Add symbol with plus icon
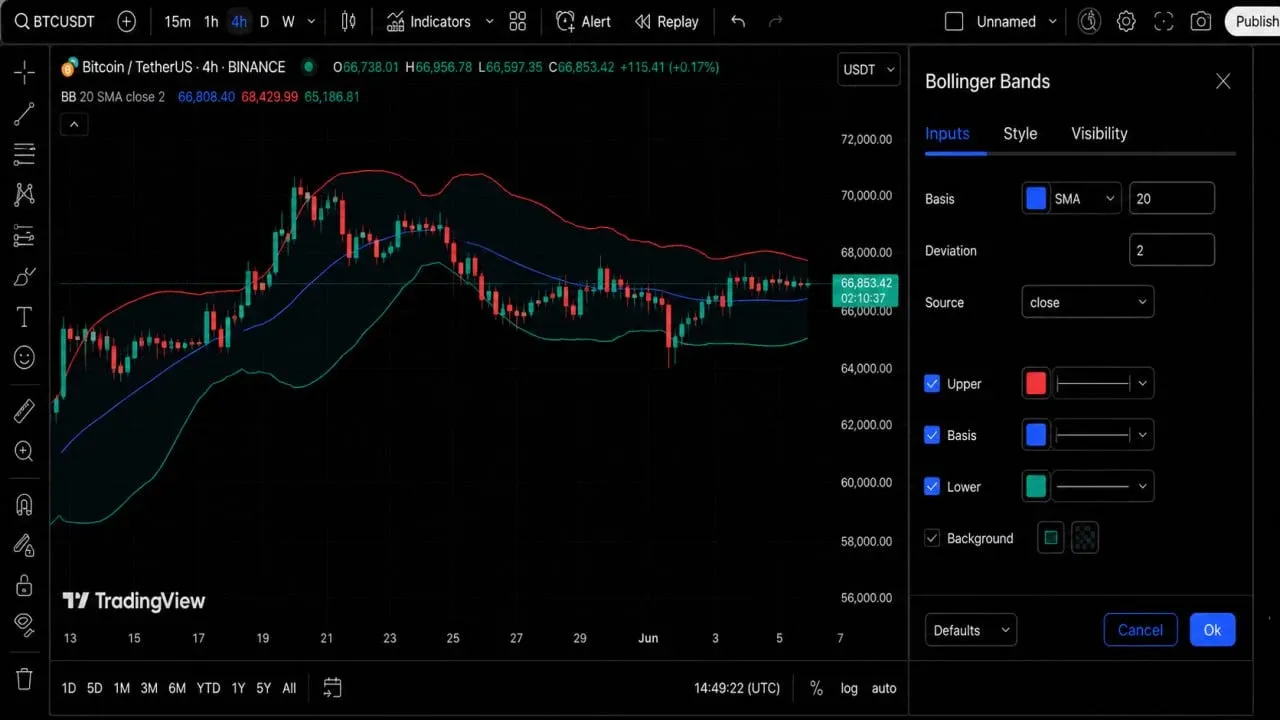1280x720 pixels. tap(126, 21)
